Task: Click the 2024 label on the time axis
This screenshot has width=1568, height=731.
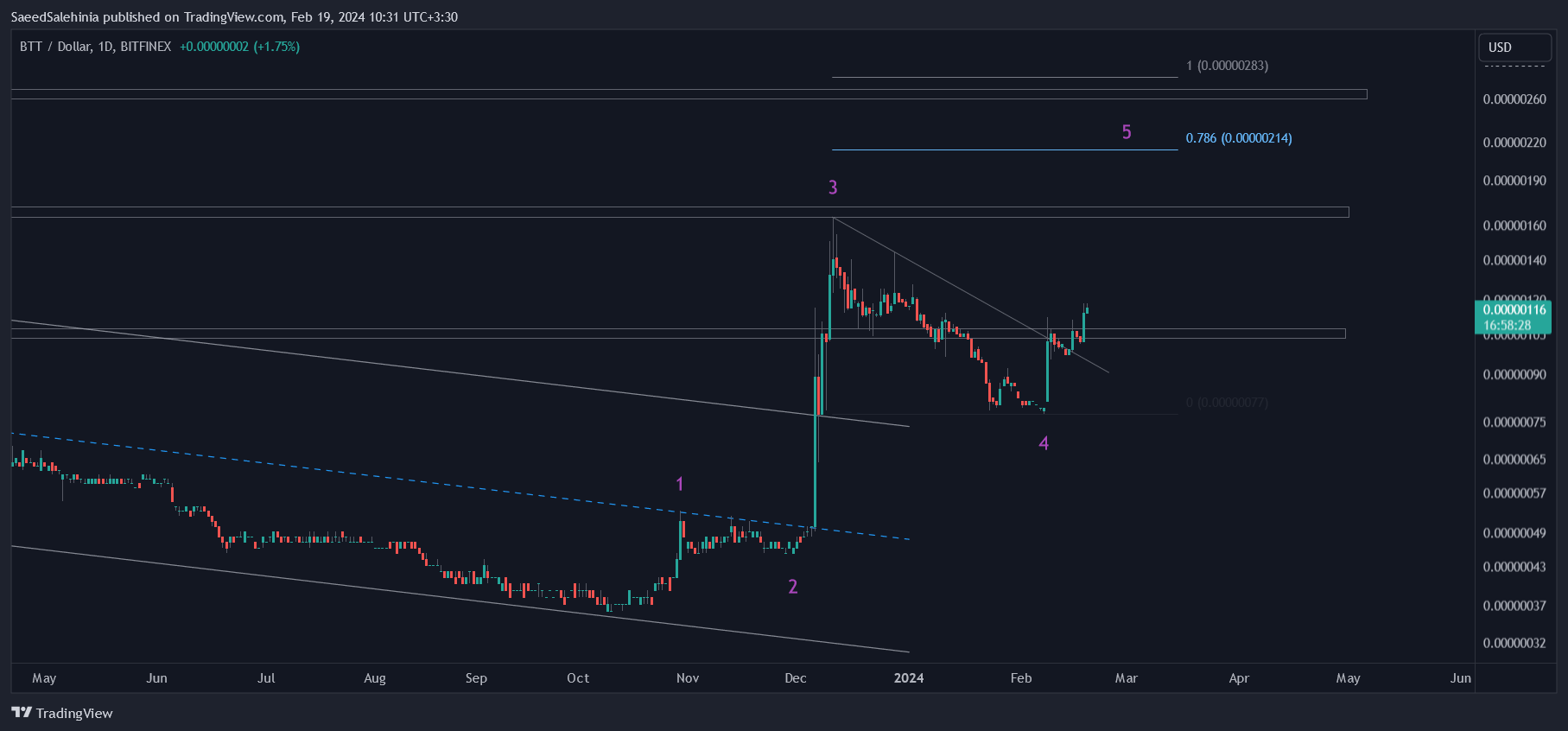Action: pyautogui.click(x=909, y=678)
